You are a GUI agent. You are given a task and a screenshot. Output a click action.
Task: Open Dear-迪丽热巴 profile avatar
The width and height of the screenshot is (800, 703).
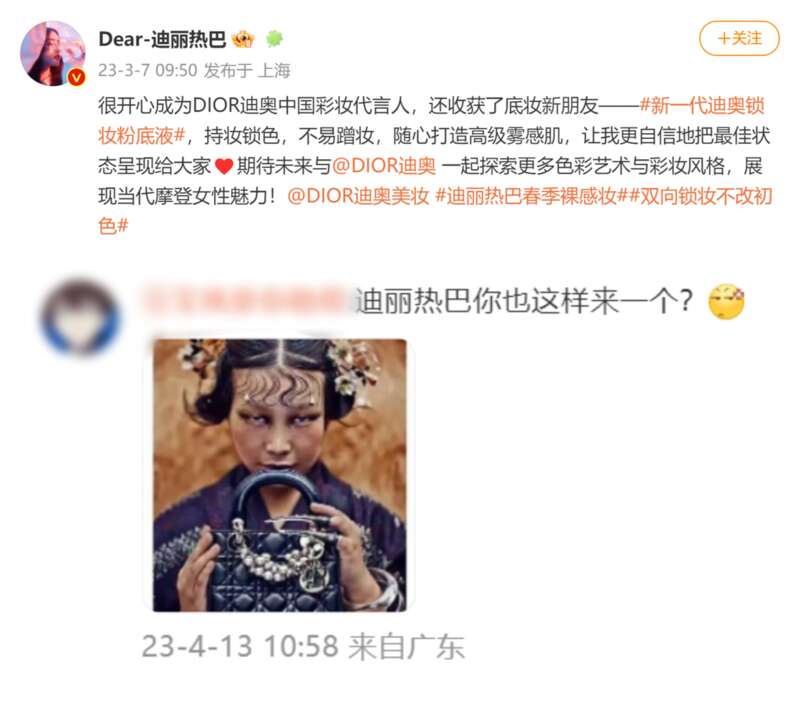tap(53, 54)
